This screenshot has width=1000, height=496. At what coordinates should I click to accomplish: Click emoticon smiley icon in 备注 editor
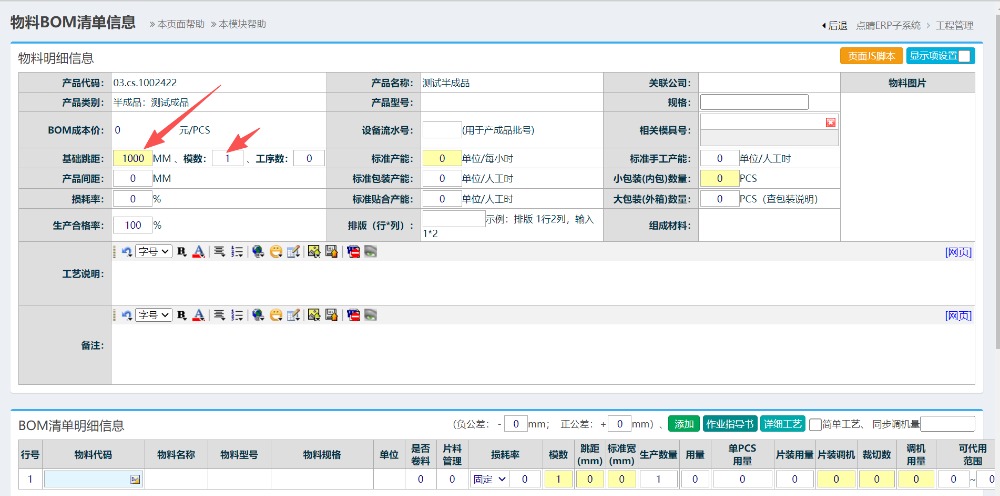click(275, 315)
